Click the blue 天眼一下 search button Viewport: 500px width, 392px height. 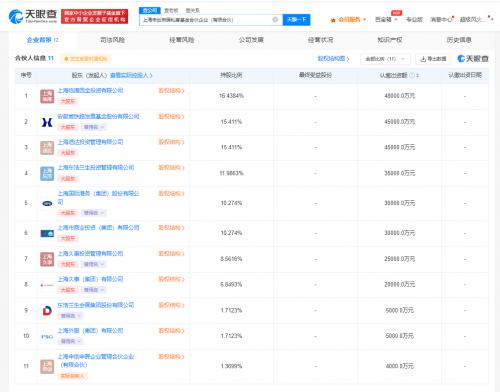coord(296,20)
